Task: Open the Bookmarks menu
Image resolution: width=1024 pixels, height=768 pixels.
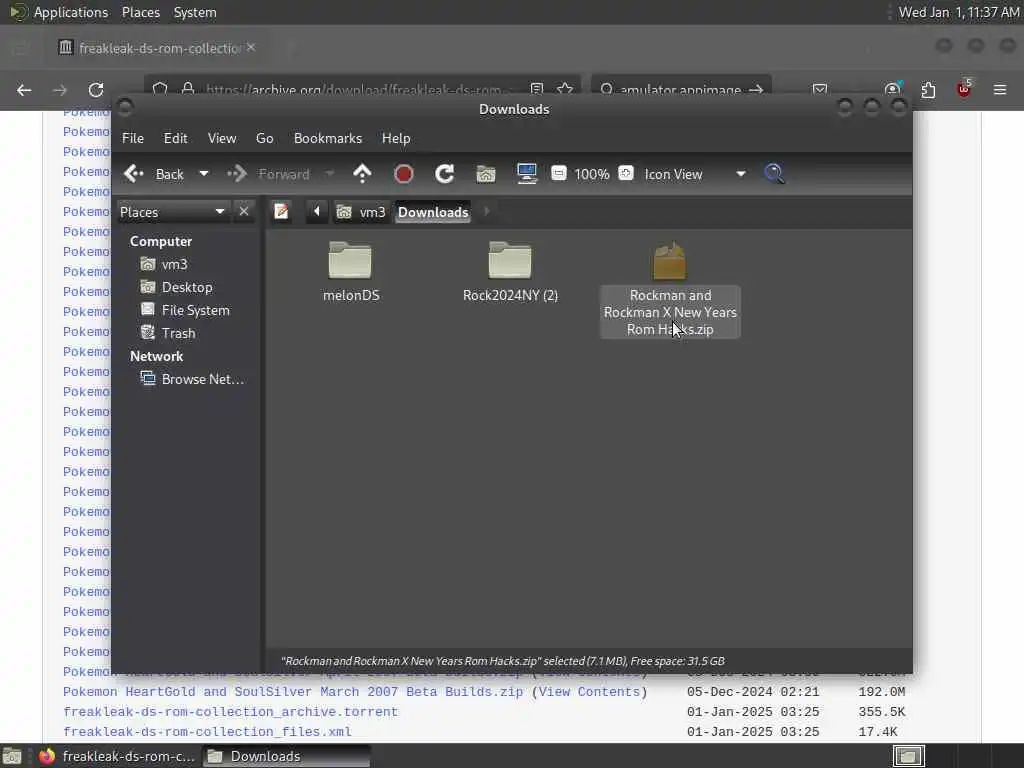Action: (328, 138)
